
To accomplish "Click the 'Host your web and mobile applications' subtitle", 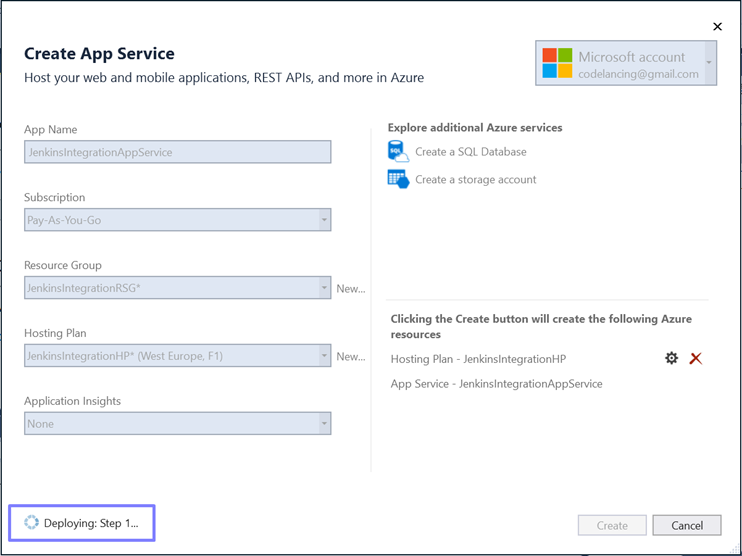I will pos(224,78).
